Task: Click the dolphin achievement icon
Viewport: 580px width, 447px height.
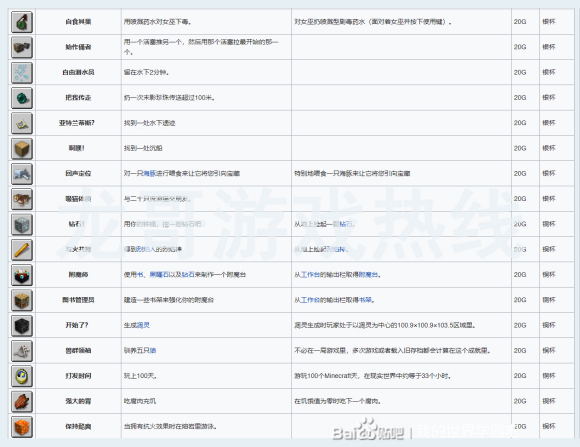Action: coord(22,174)
